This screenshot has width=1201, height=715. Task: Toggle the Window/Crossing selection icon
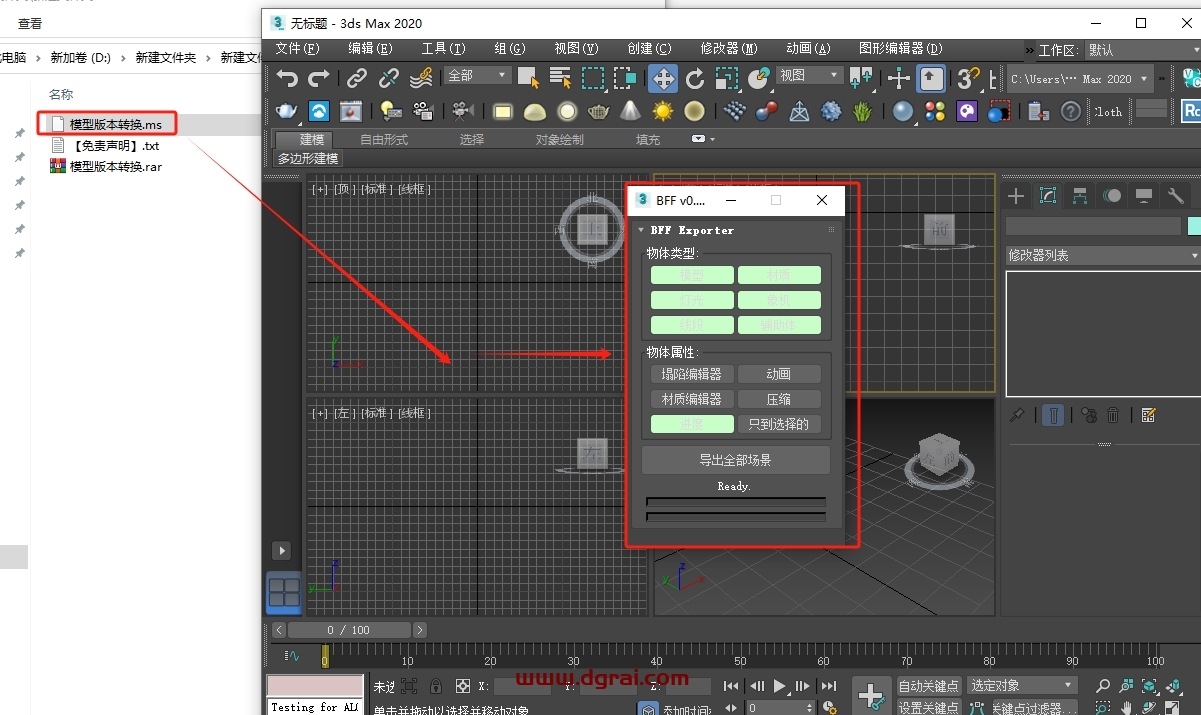(x=625, y=78)
